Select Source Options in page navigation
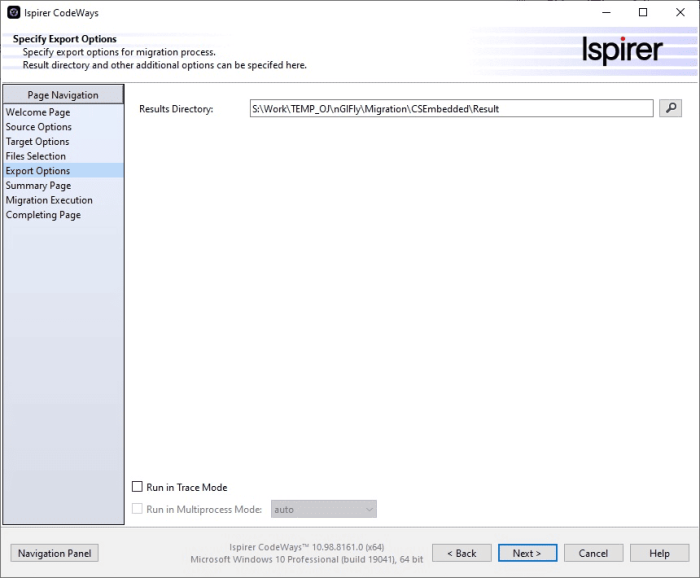 pyautogui.click(x=39, y=127)
